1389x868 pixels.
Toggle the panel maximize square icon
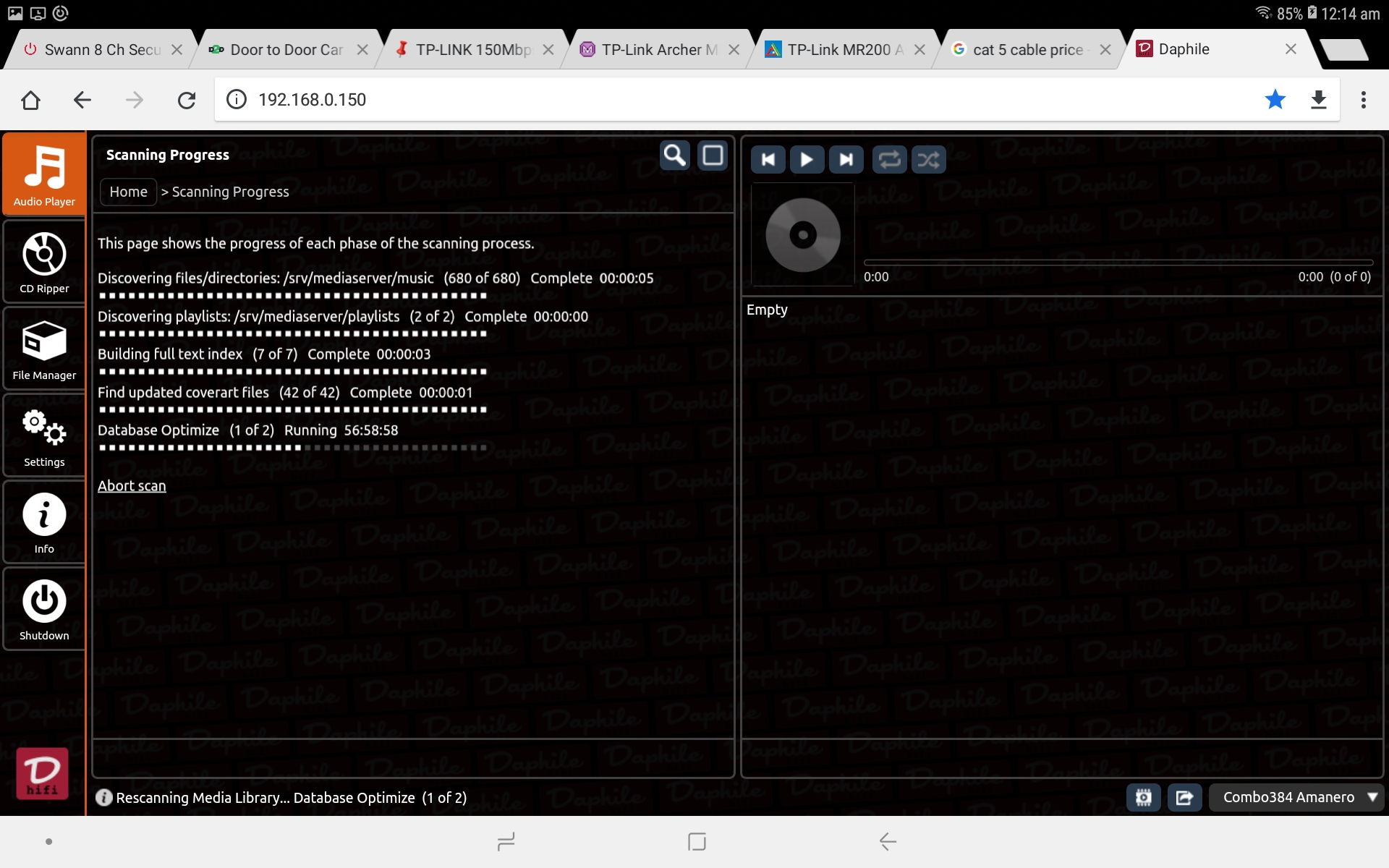713,156
